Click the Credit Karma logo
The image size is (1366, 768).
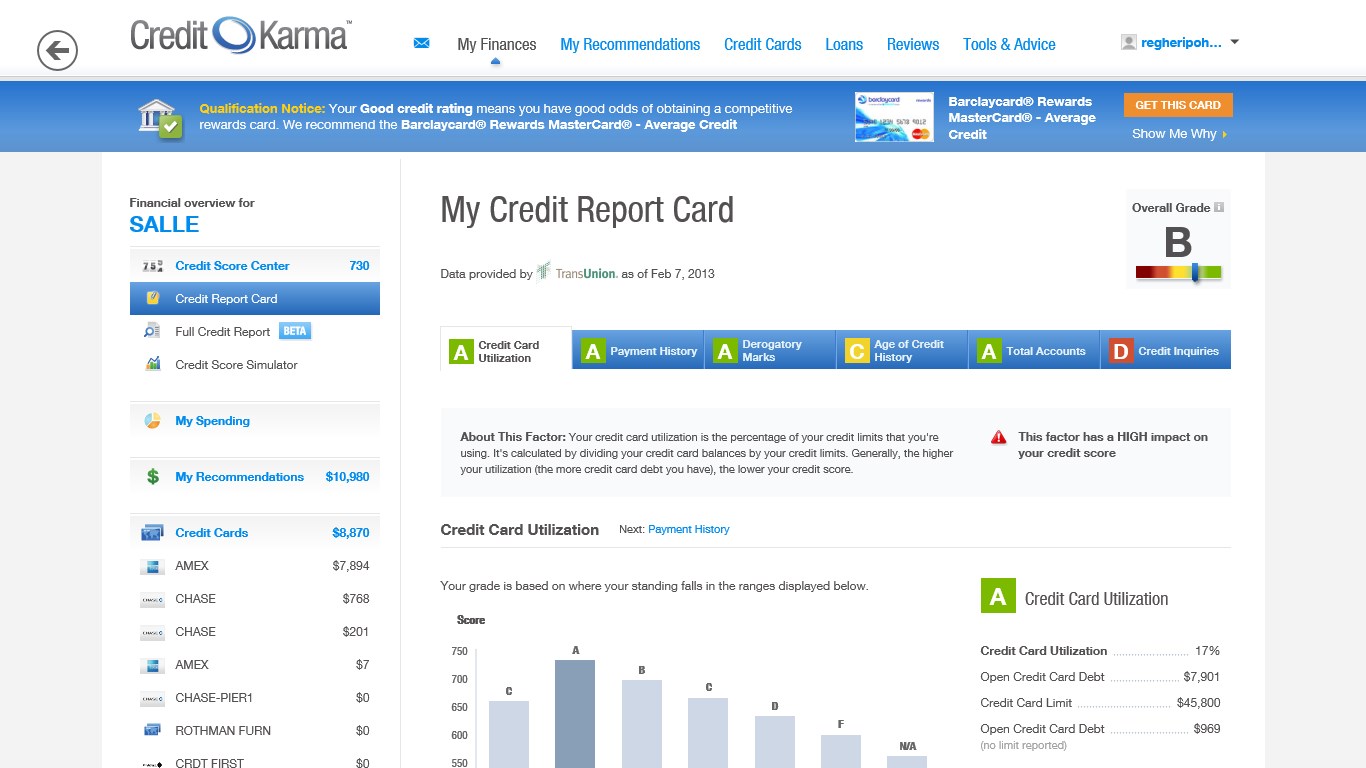pos(241,35)
